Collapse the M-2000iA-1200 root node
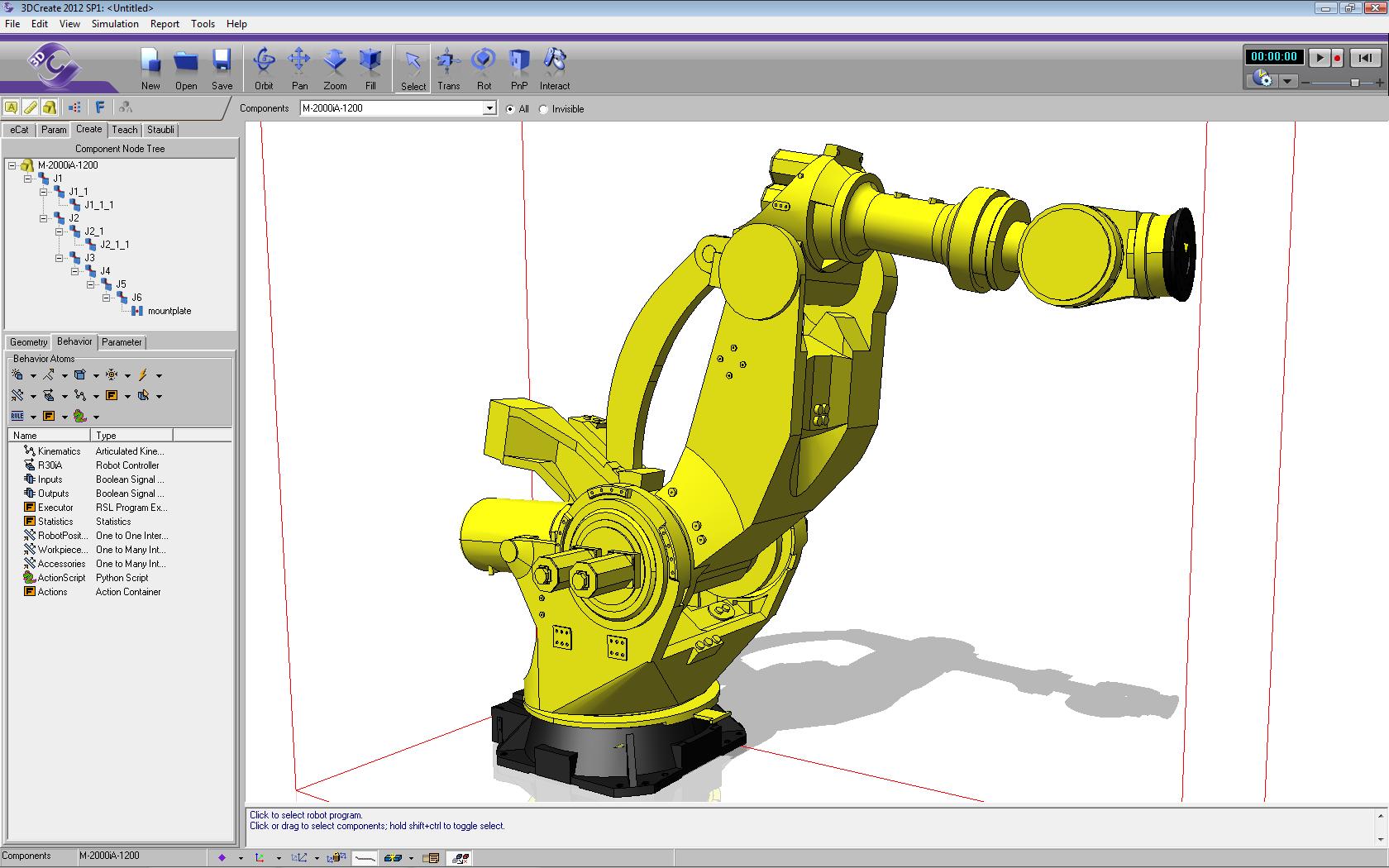This screenshot has width=1389, height=868. [x=12, y=165]
